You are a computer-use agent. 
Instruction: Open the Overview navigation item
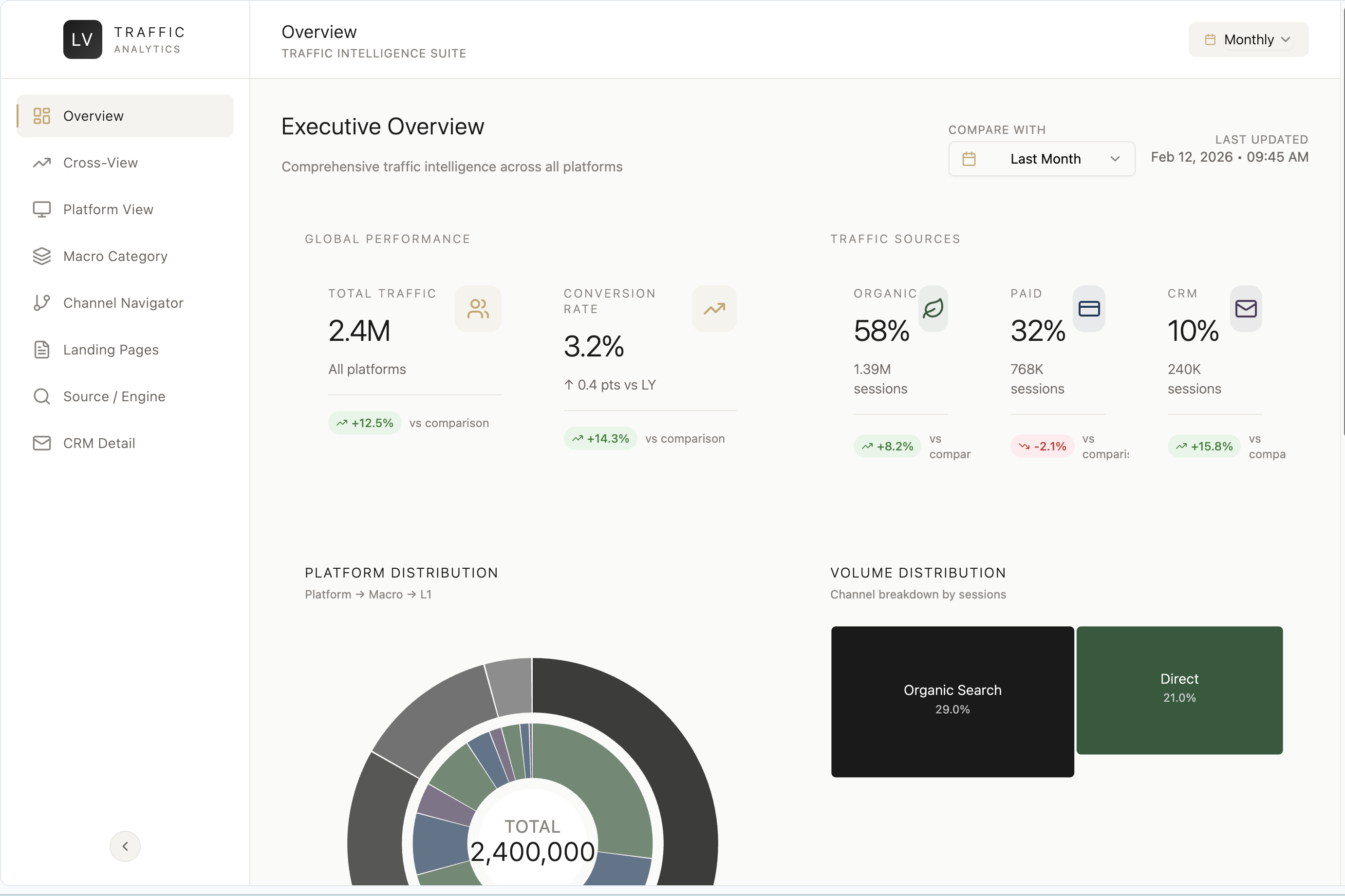(x=125, y=116)
